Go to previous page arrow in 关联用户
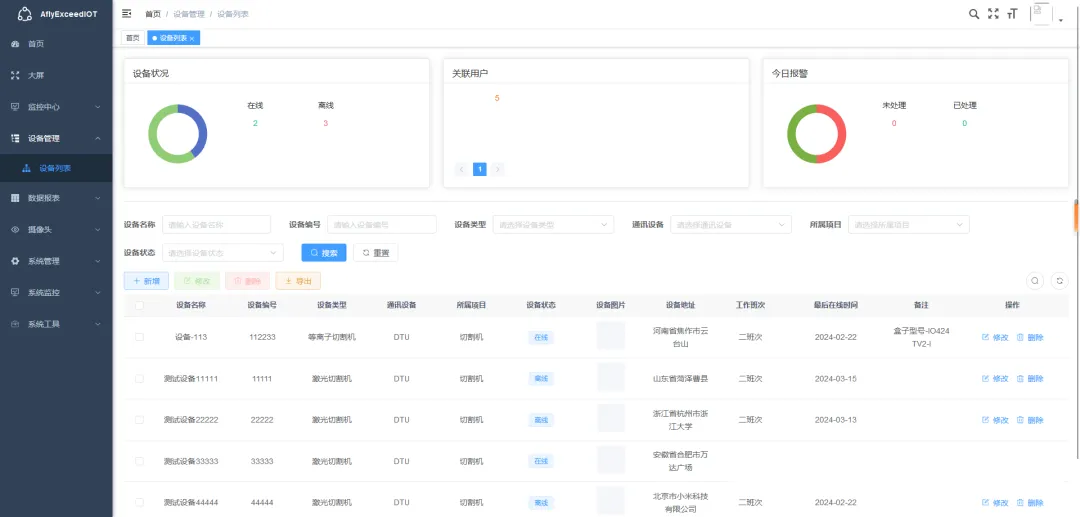Screen dimensions: 1080x517 point(461,169)
